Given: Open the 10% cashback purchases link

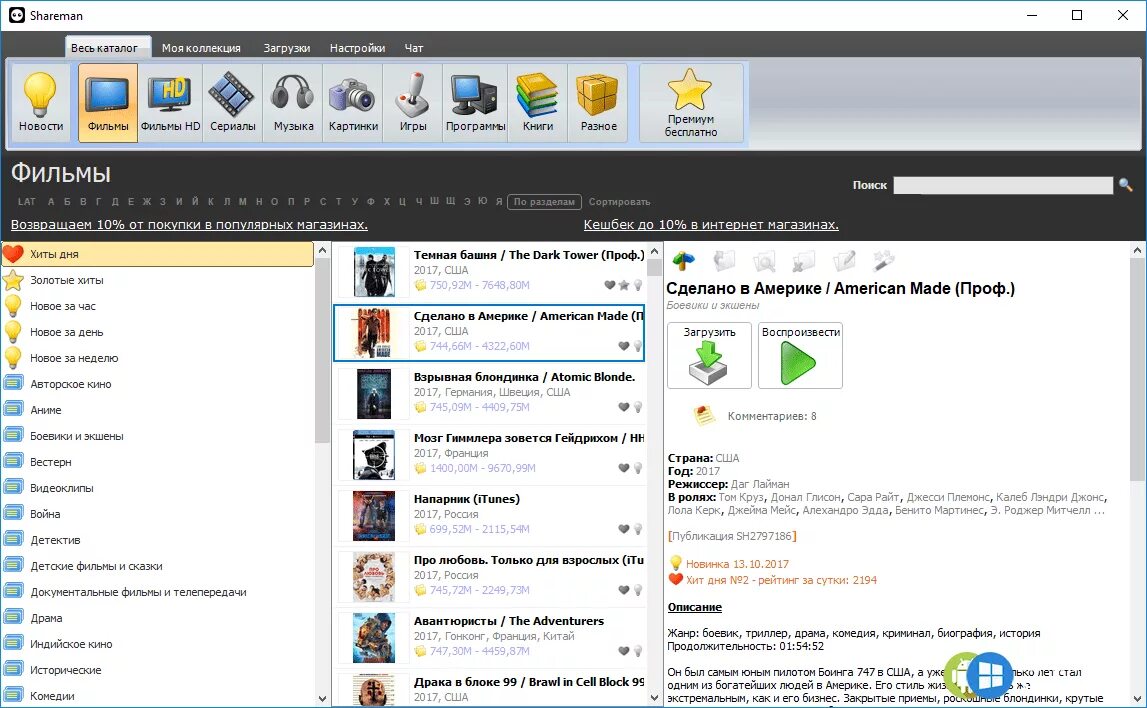Looking at the screenshot, I should click(189, 225).
